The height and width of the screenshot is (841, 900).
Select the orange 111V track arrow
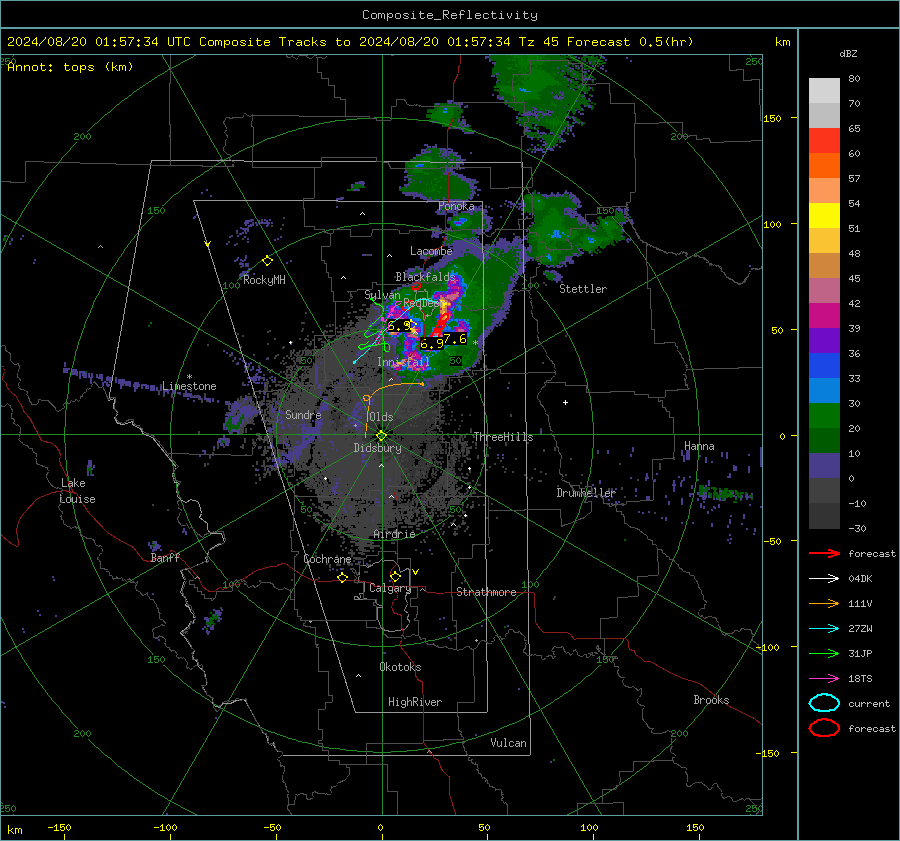[x=824, y=603]
